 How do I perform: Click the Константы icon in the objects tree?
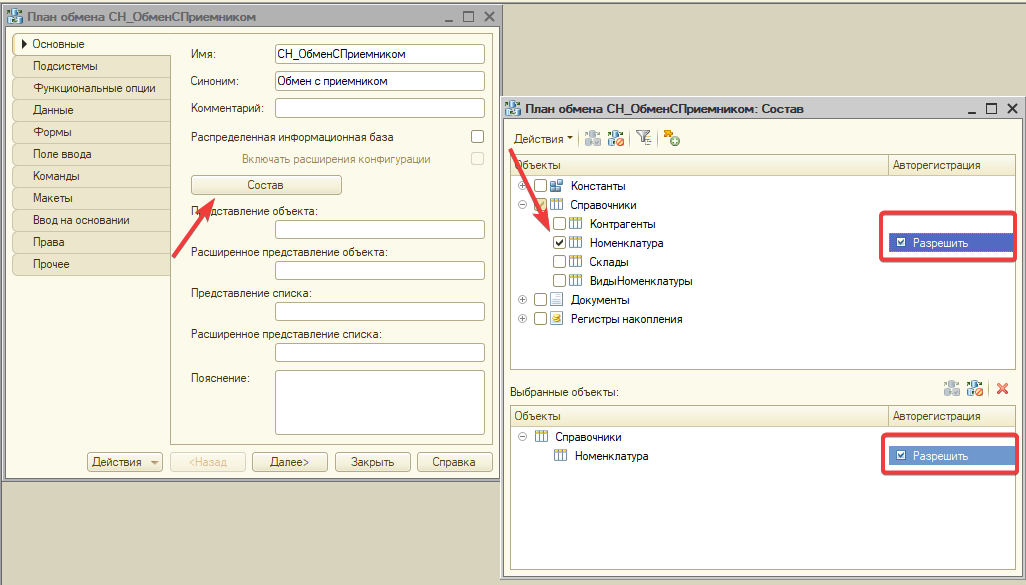pyautogui.click(x=557, y=186)
